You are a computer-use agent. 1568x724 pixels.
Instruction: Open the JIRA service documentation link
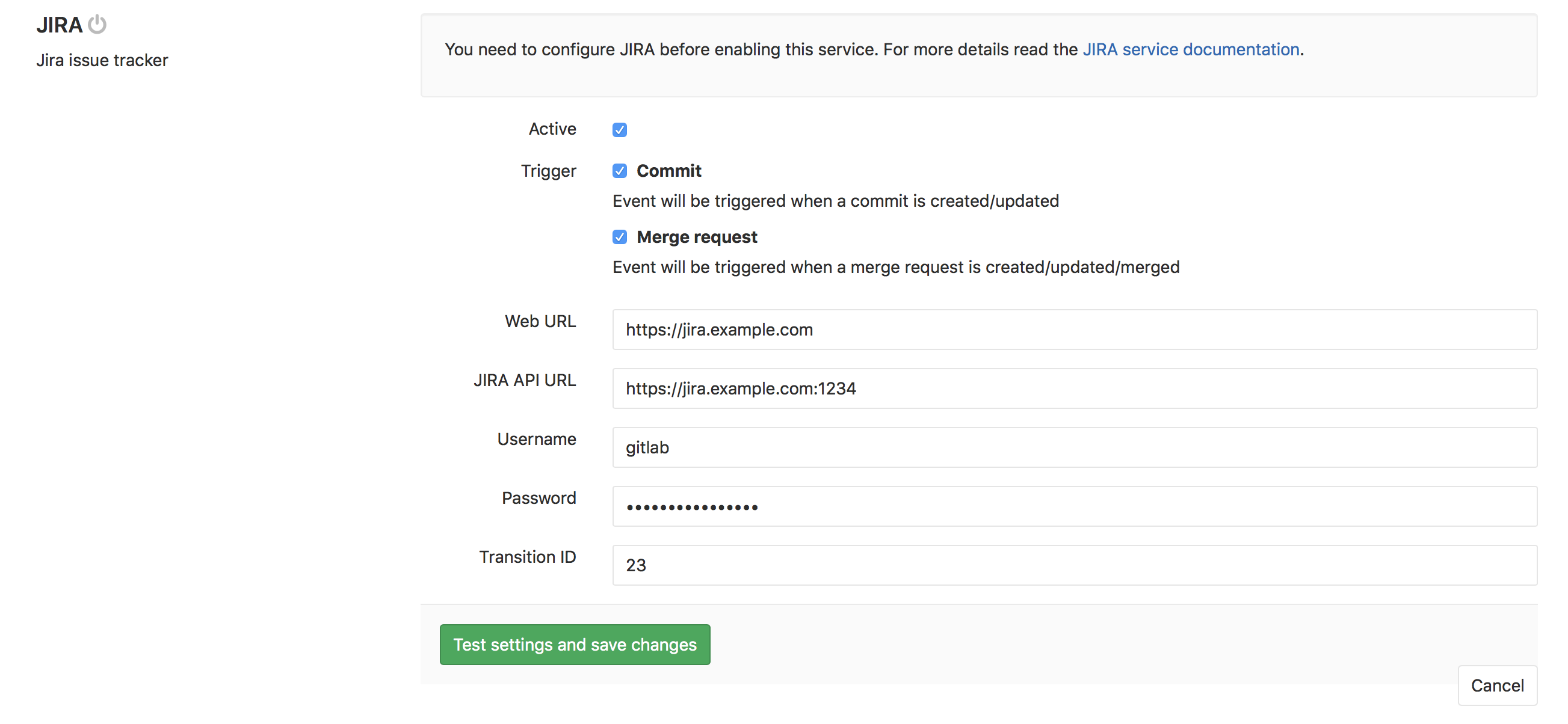point(1191,49)
